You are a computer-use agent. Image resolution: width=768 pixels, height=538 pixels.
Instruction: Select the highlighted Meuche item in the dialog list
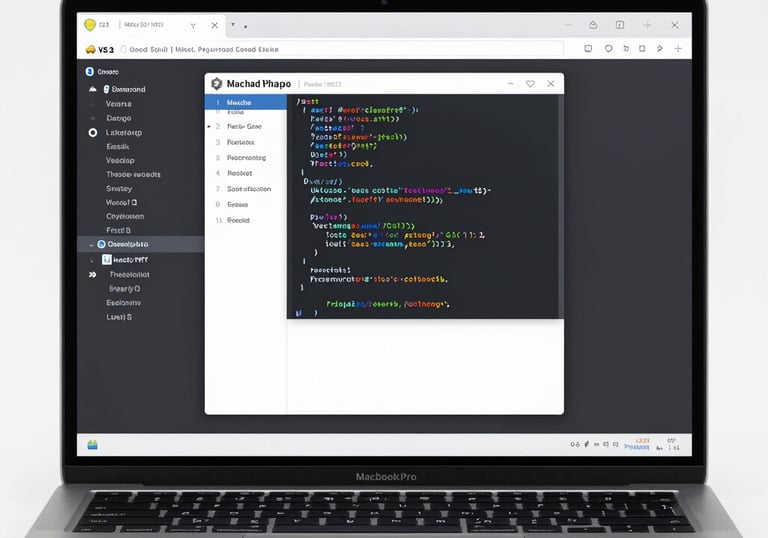coord(245,102)
